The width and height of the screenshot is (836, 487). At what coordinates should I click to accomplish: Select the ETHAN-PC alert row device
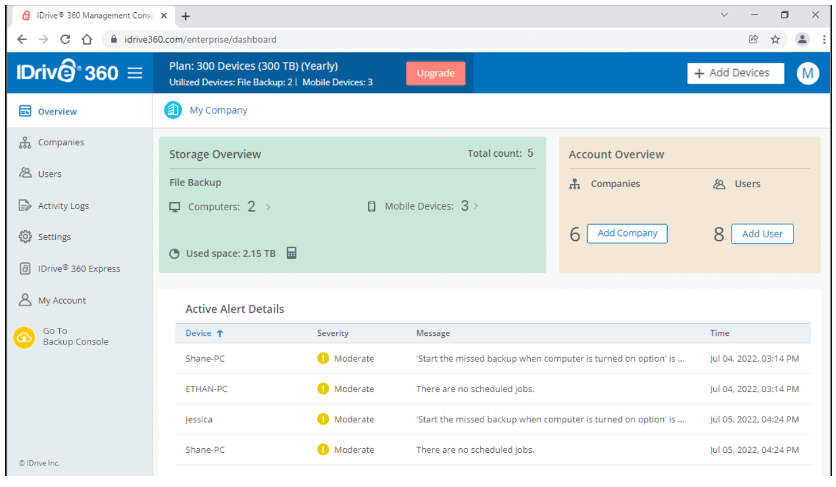tap(206, 389)
